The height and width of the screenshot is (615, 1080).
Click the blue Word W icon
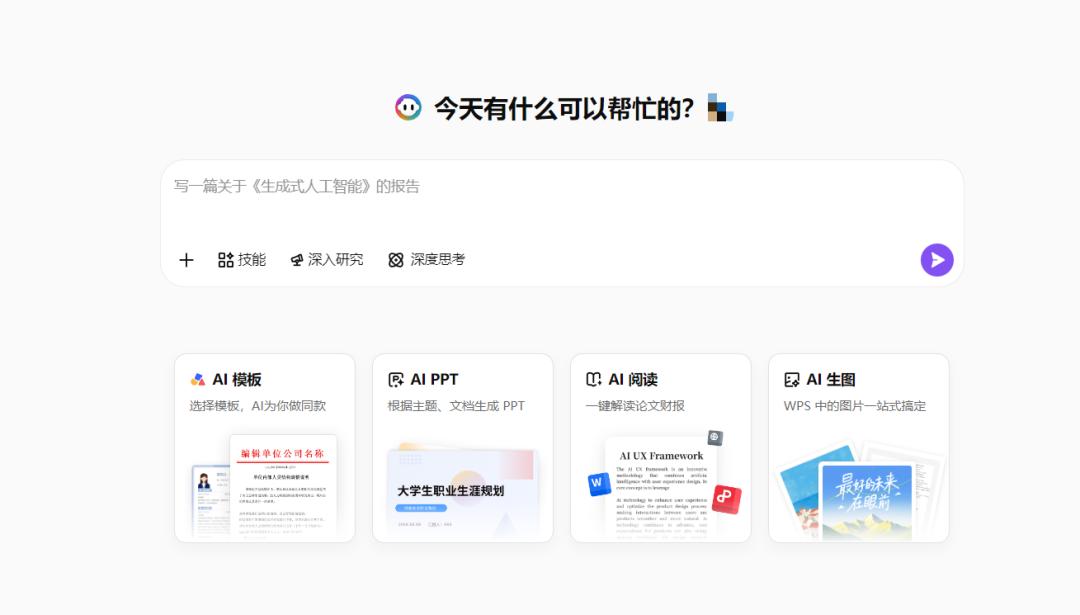599,484
